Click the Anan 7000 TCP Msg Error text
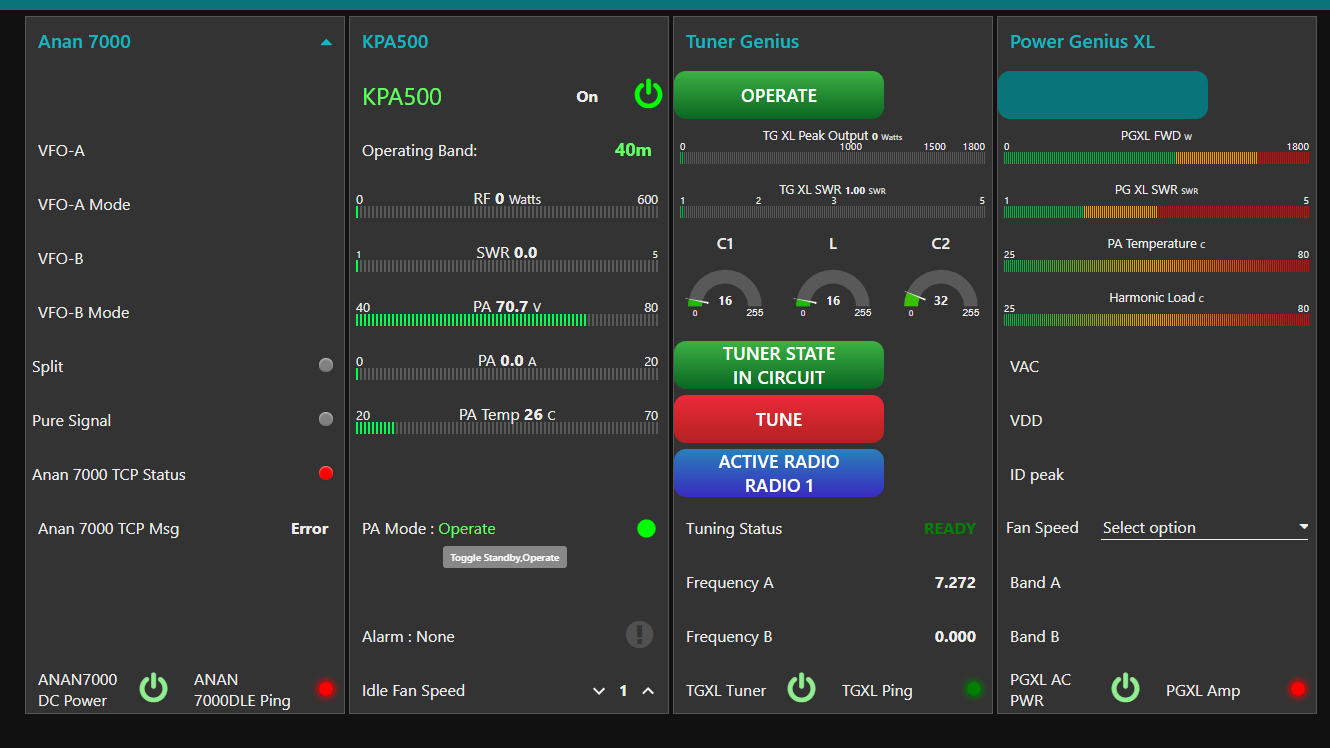The height and width of the screenshot is (748, 1330). coord(310,528)
